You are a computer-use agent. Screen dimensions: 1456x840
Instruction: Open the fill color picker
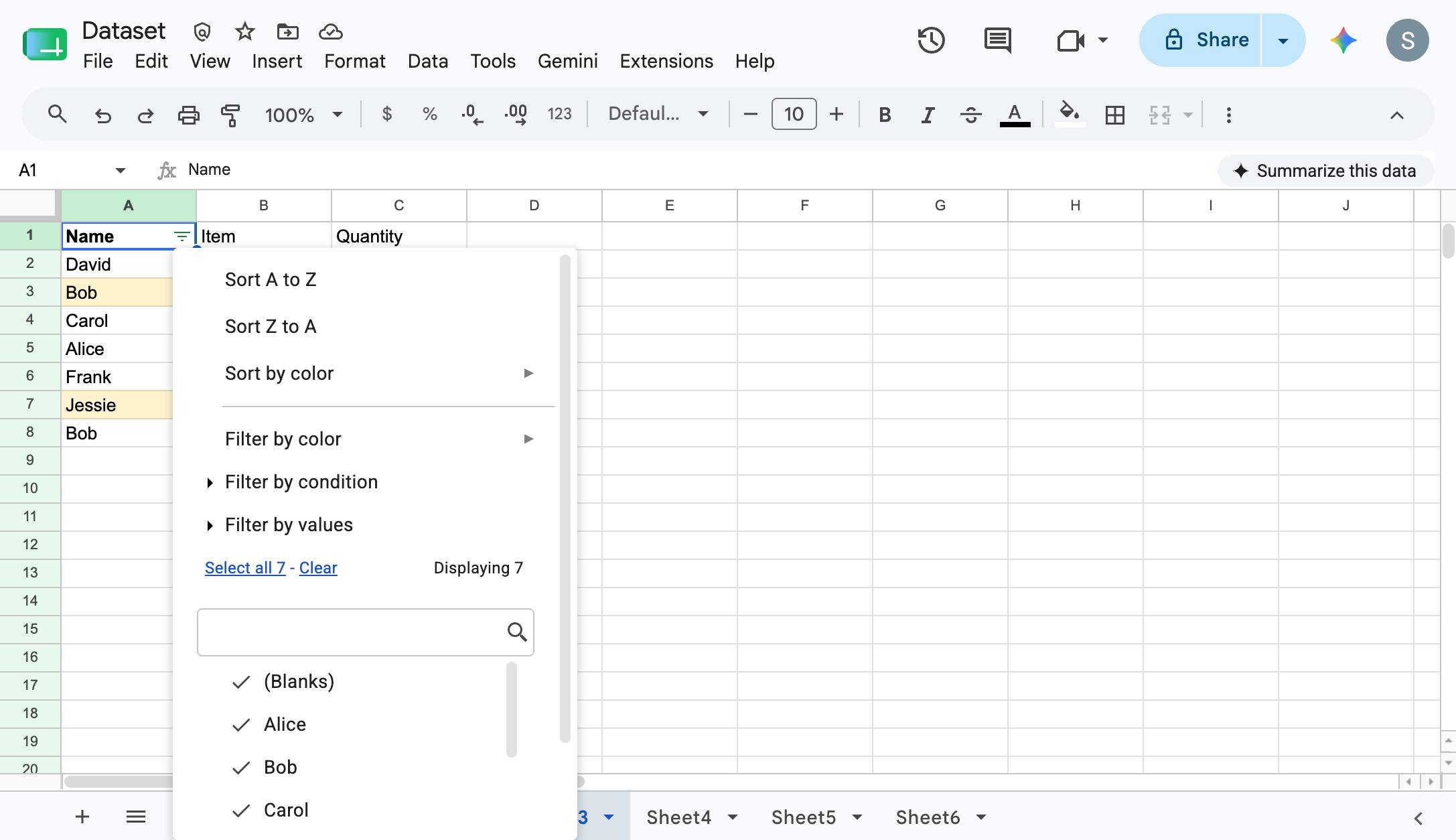click(1070, 114)
